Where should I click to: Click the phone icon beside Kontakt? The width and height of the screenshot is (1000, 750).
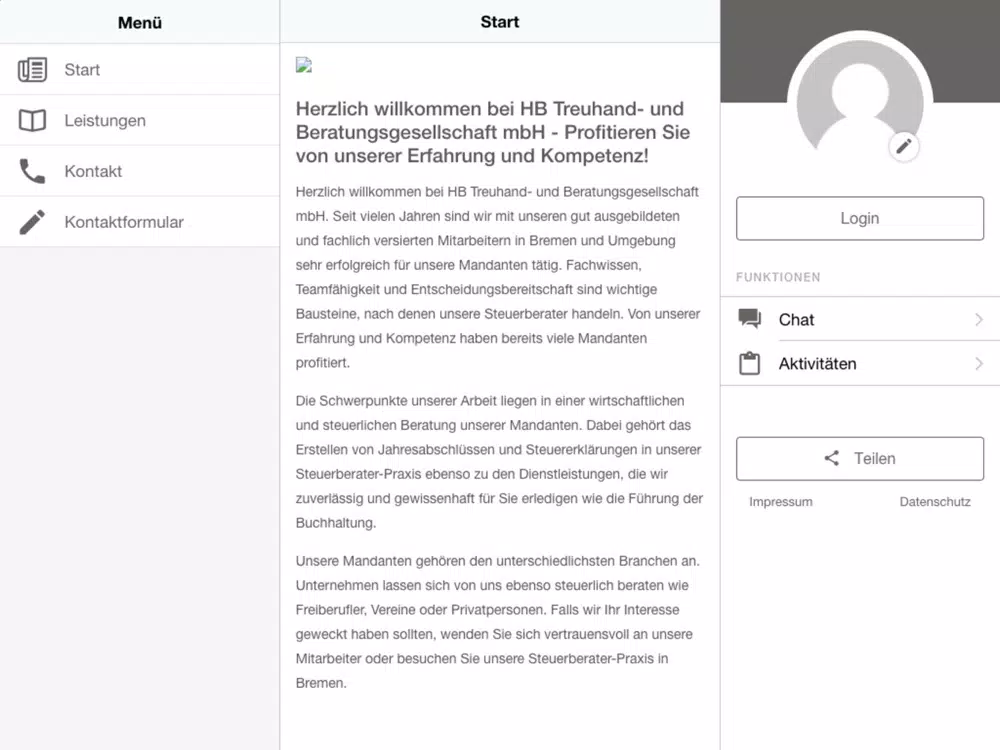[33, 171]
